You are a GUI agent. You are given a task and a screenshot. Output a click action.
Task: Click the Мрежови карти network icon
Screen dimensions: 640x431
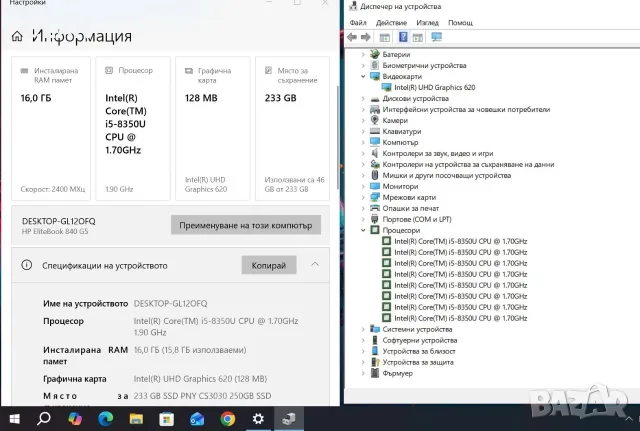(375, 197)
